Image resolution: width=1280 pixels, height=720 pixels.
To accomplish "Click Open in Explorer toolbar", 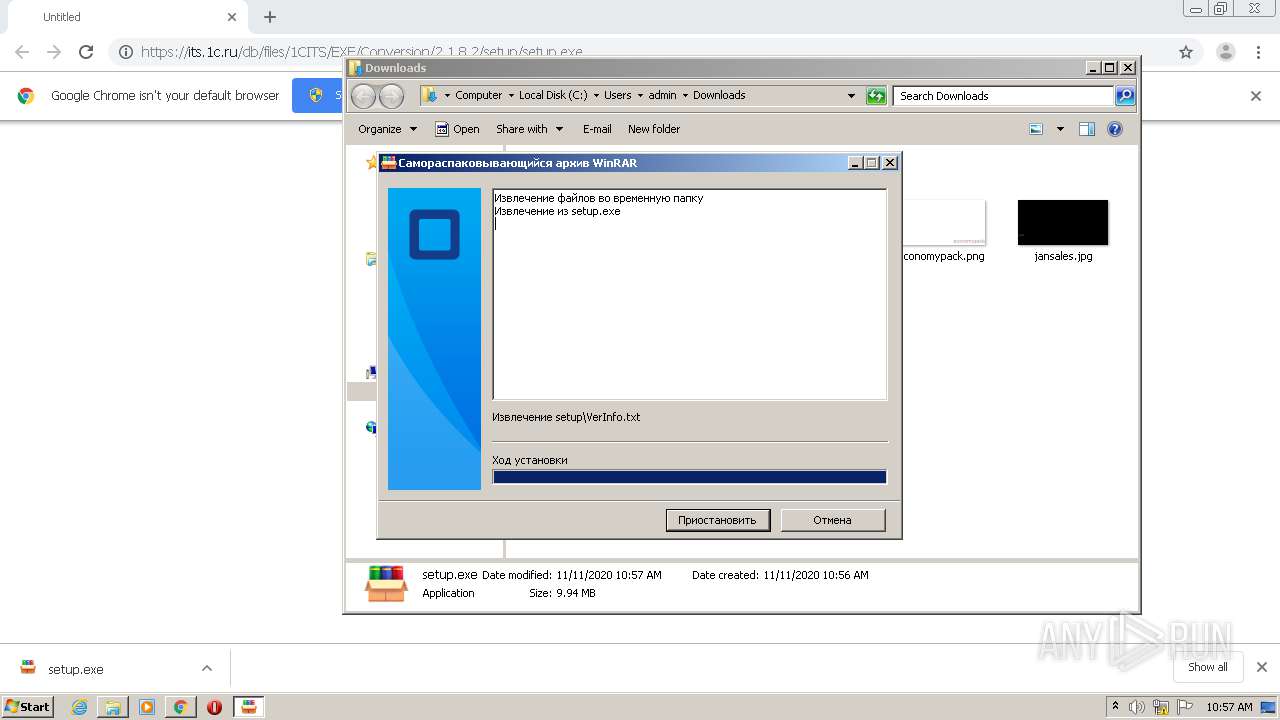I will 457,129.
